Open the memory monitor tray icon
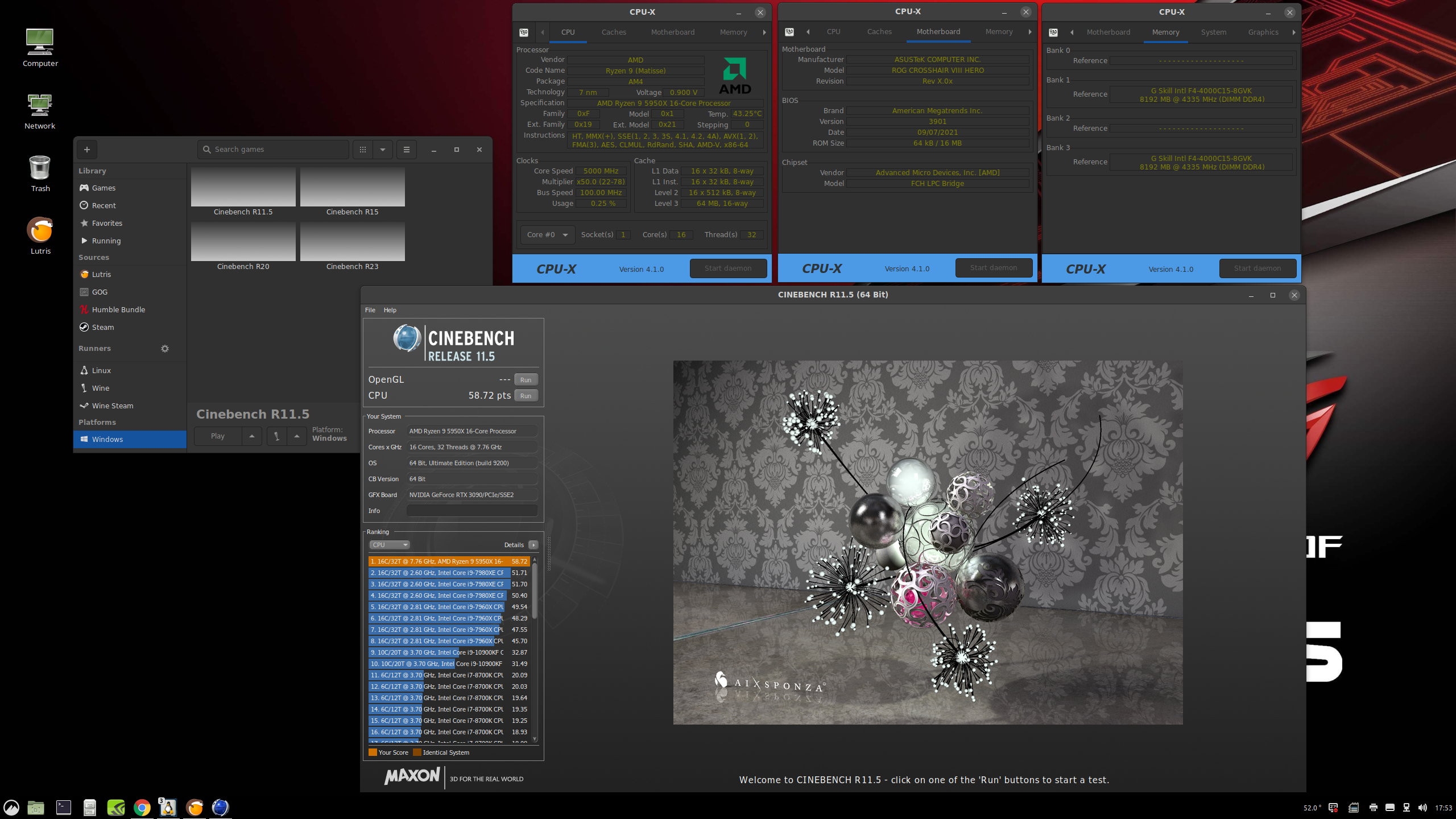This screenshot has height=819, width=1456. point(1354,808)
